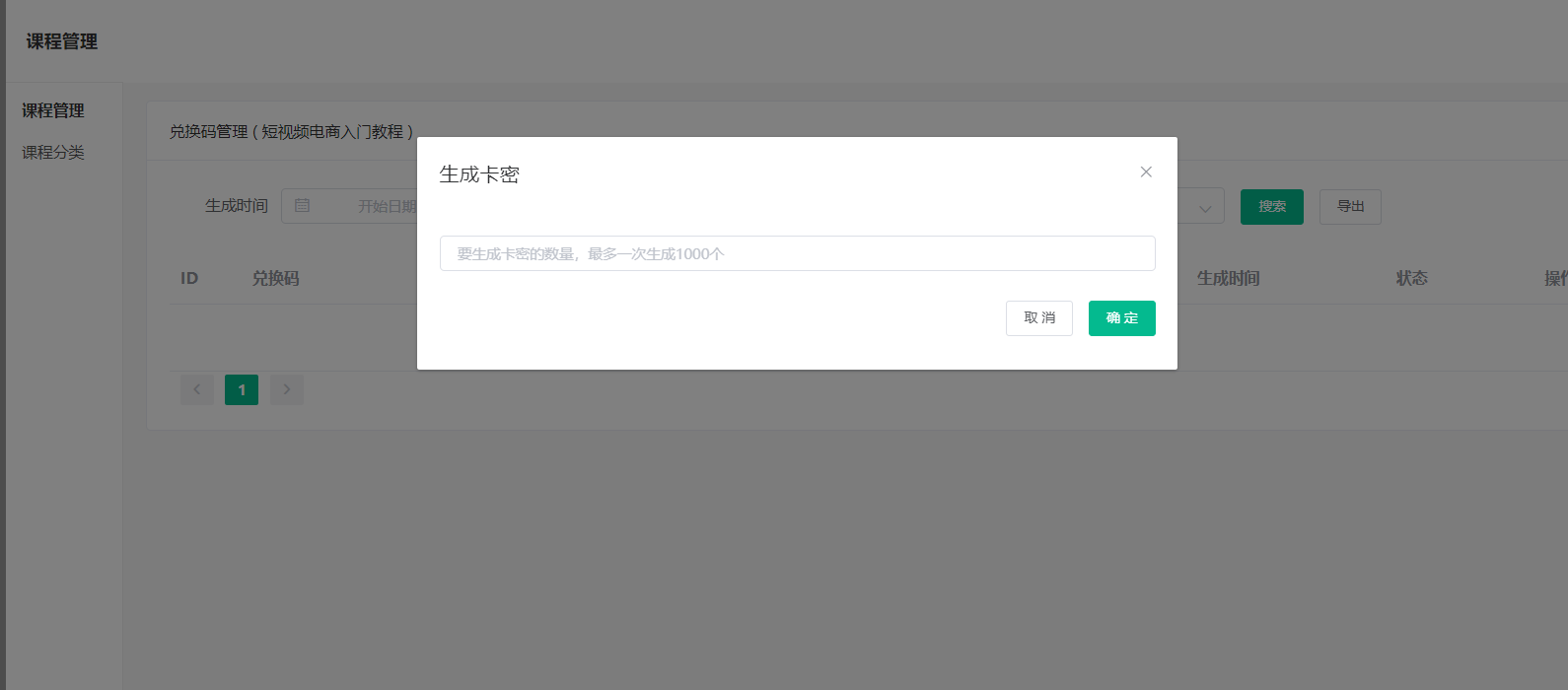Go to next page with right arrow

[287, 389]
